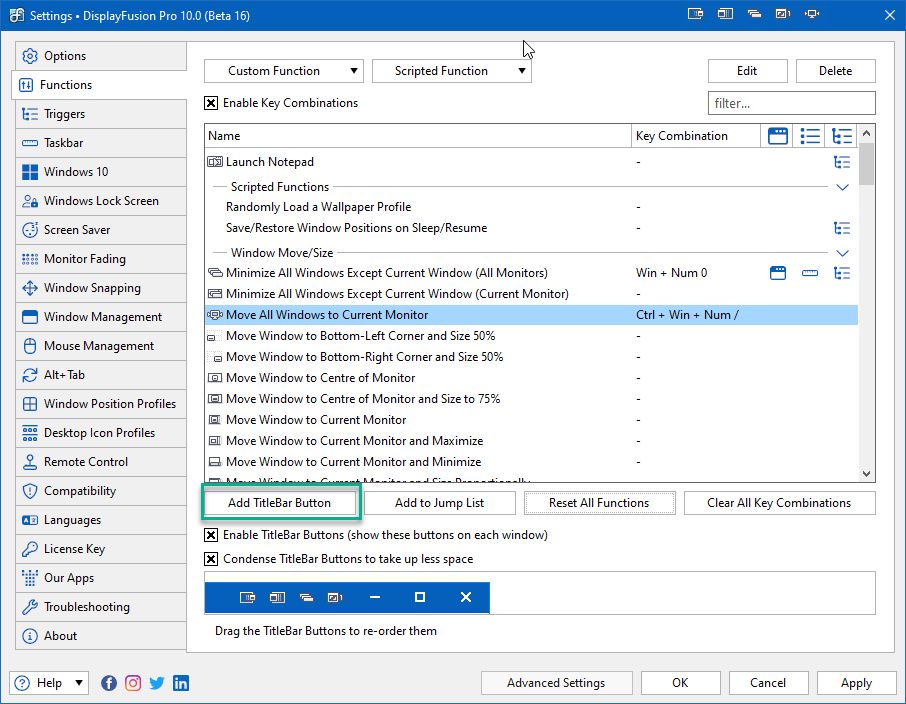906x704 pixels.
Task: Click the trigger icon in the Save/Restore Window Positions row
Action: pos(842,228)
